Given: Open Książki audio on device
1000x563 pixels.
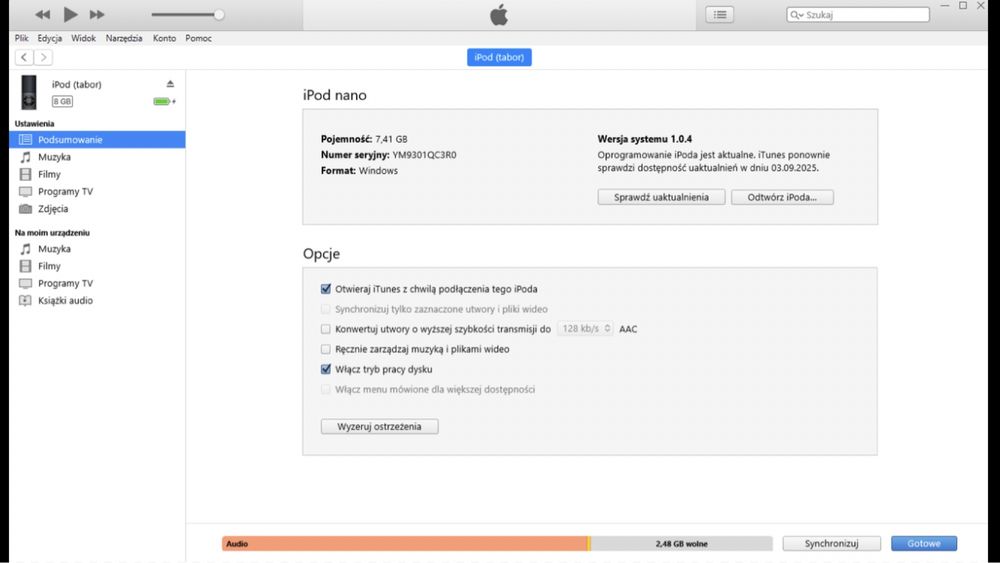Looking at the screenshot, I should tap(65, 300).
